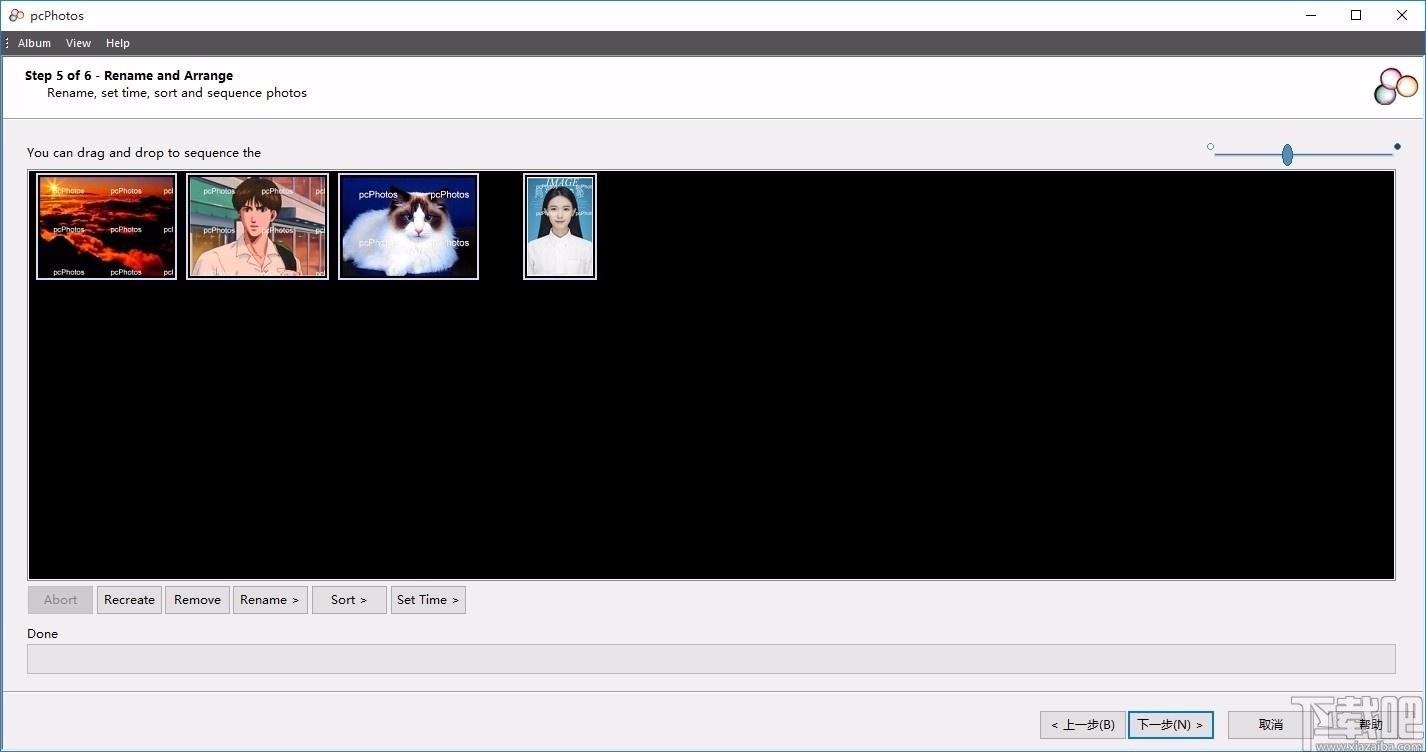The height and width of the screenshot is (752, 1426).
Task: Click the filled dot at slider maximum
Action: click(x=1397, y=147)
